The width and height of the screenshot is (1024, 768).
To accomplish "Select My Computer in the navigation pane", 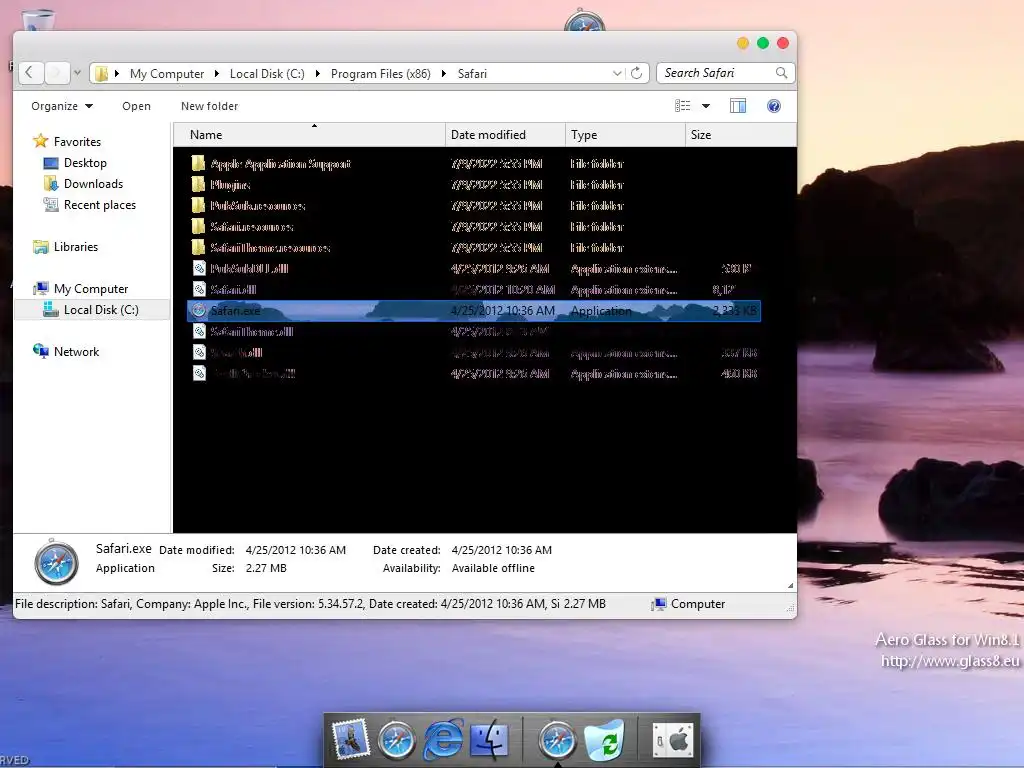I will [x=91, y=289].
